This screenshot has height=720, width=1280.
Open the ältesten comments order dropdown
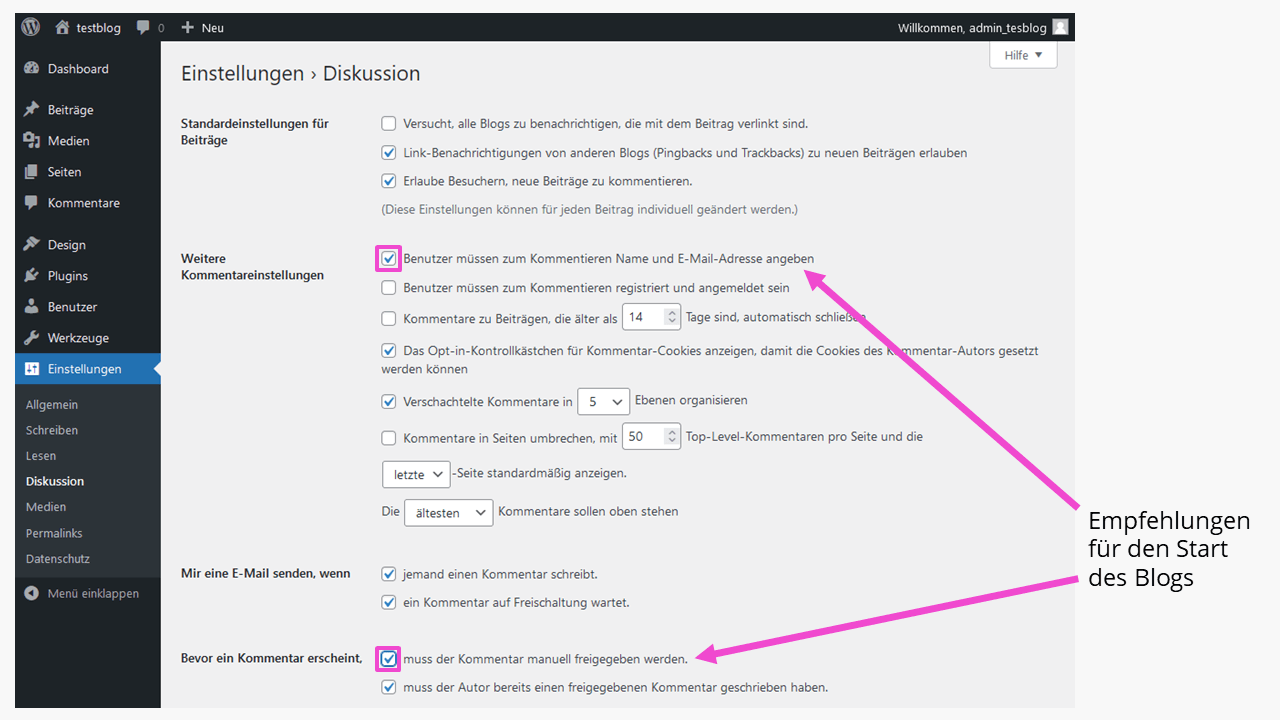tap(449, 513)
